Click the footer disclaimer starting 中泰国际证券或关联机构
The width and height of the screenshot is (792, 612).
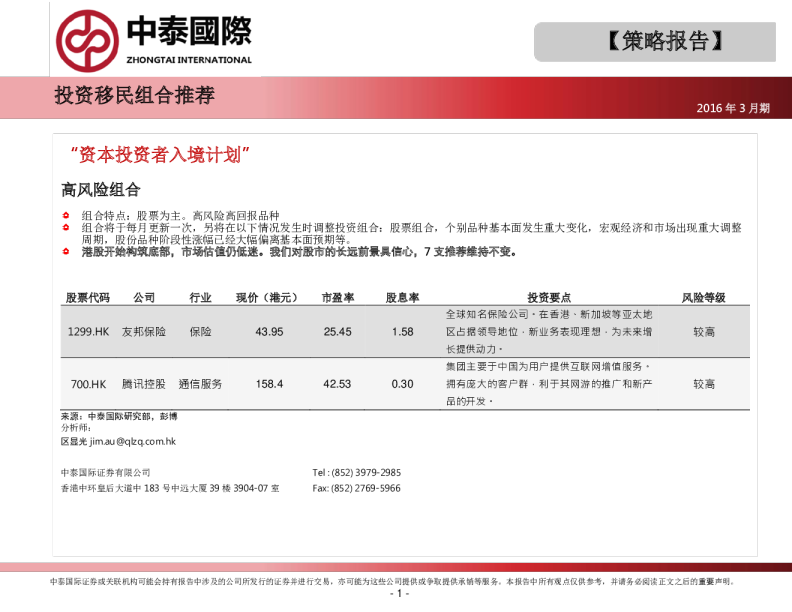pos(392,582)
